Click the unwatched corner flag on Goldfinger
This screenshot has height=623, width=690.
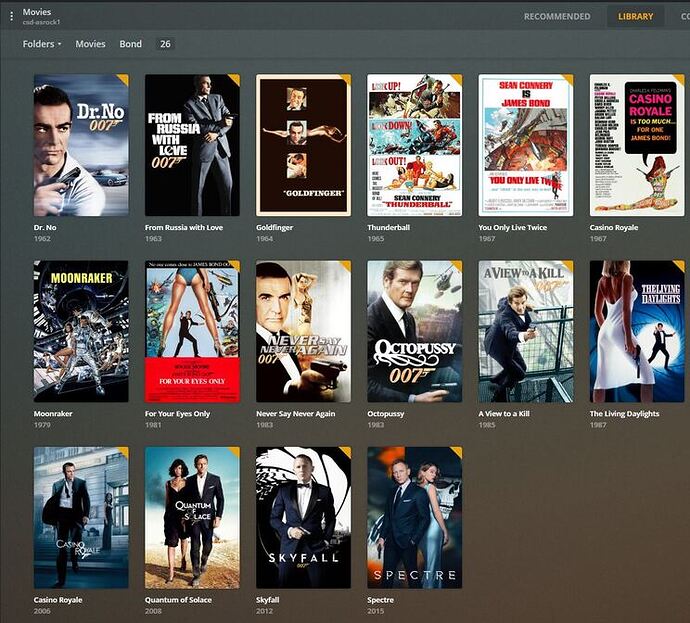tap(346, 79)
